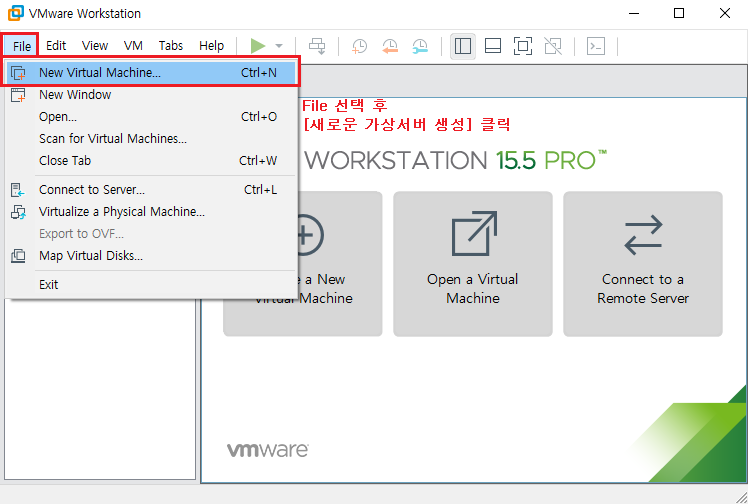The image size is (748, 504).
Task: Minimize the VMware Workstation window
Action: tap(634, 13)
